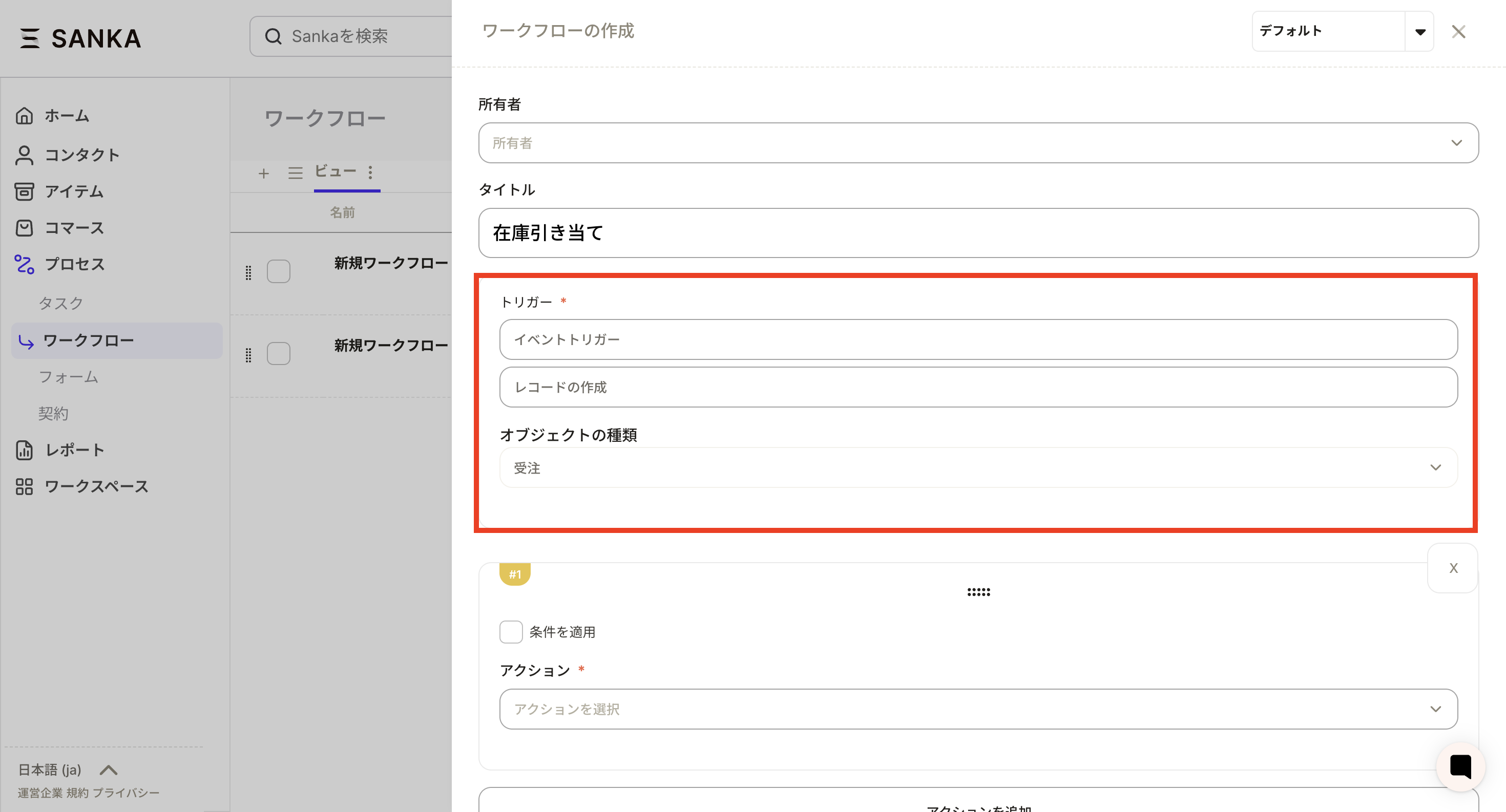Open the アクションを選択 dropdown
Viewport: 1506px width, 812px height.
tap(978, 709)
